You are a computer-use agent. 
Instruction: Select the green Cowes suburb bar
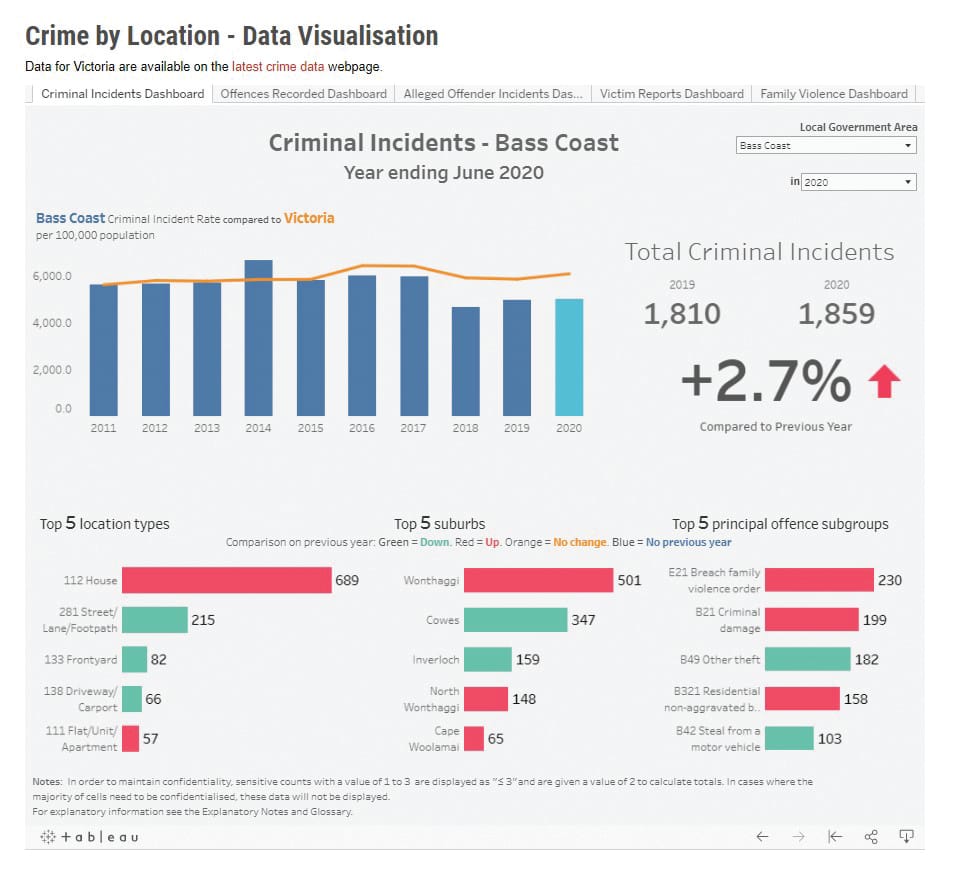(515, 620)
